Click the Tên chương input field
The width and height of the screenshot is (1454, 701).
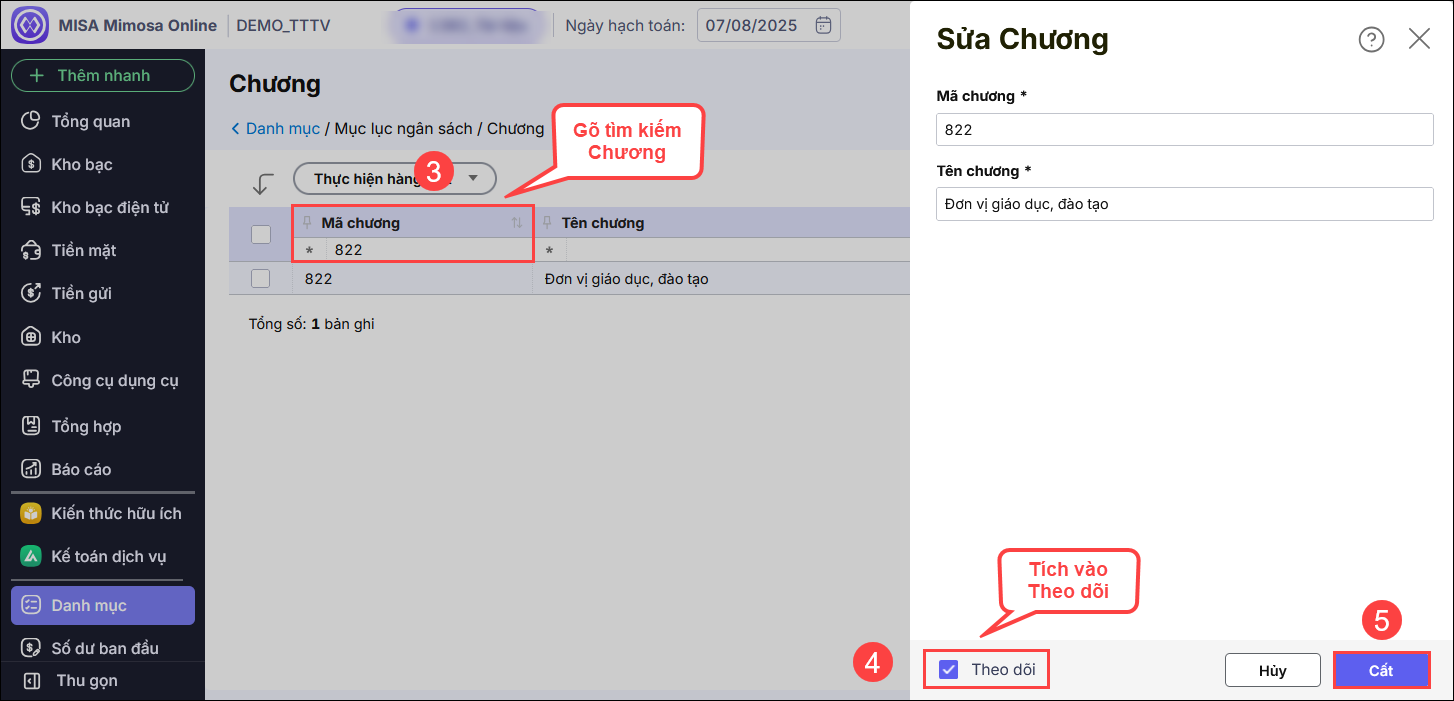1185,204
